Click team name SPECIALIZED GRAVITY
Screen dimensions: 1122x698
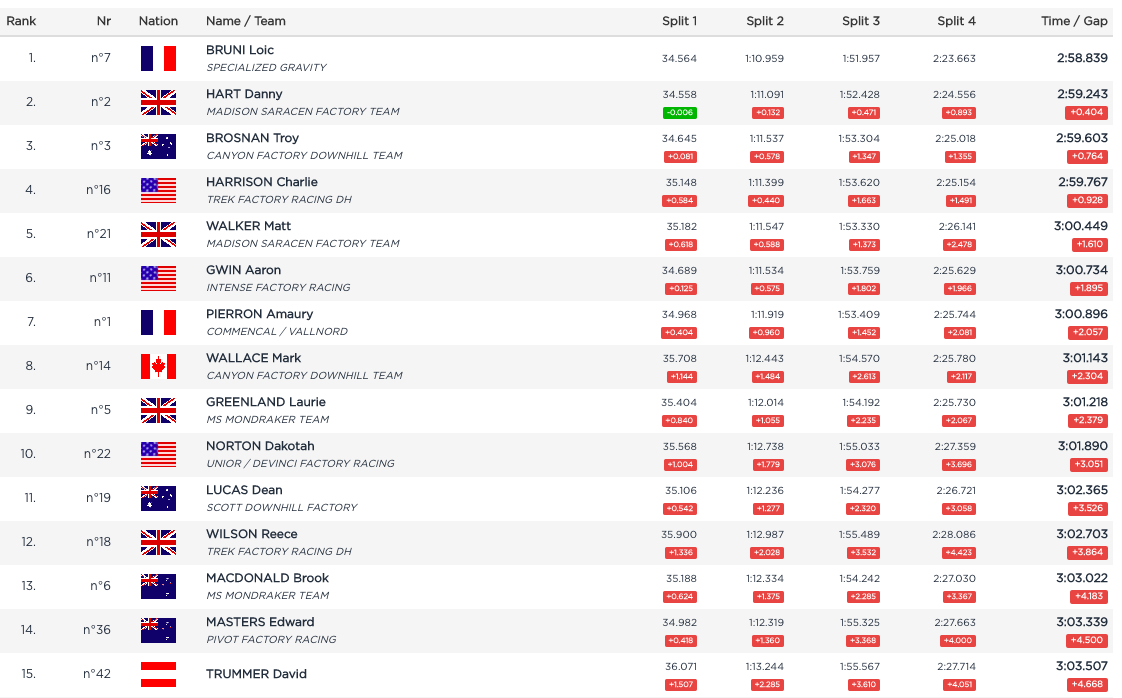(266, 68)
